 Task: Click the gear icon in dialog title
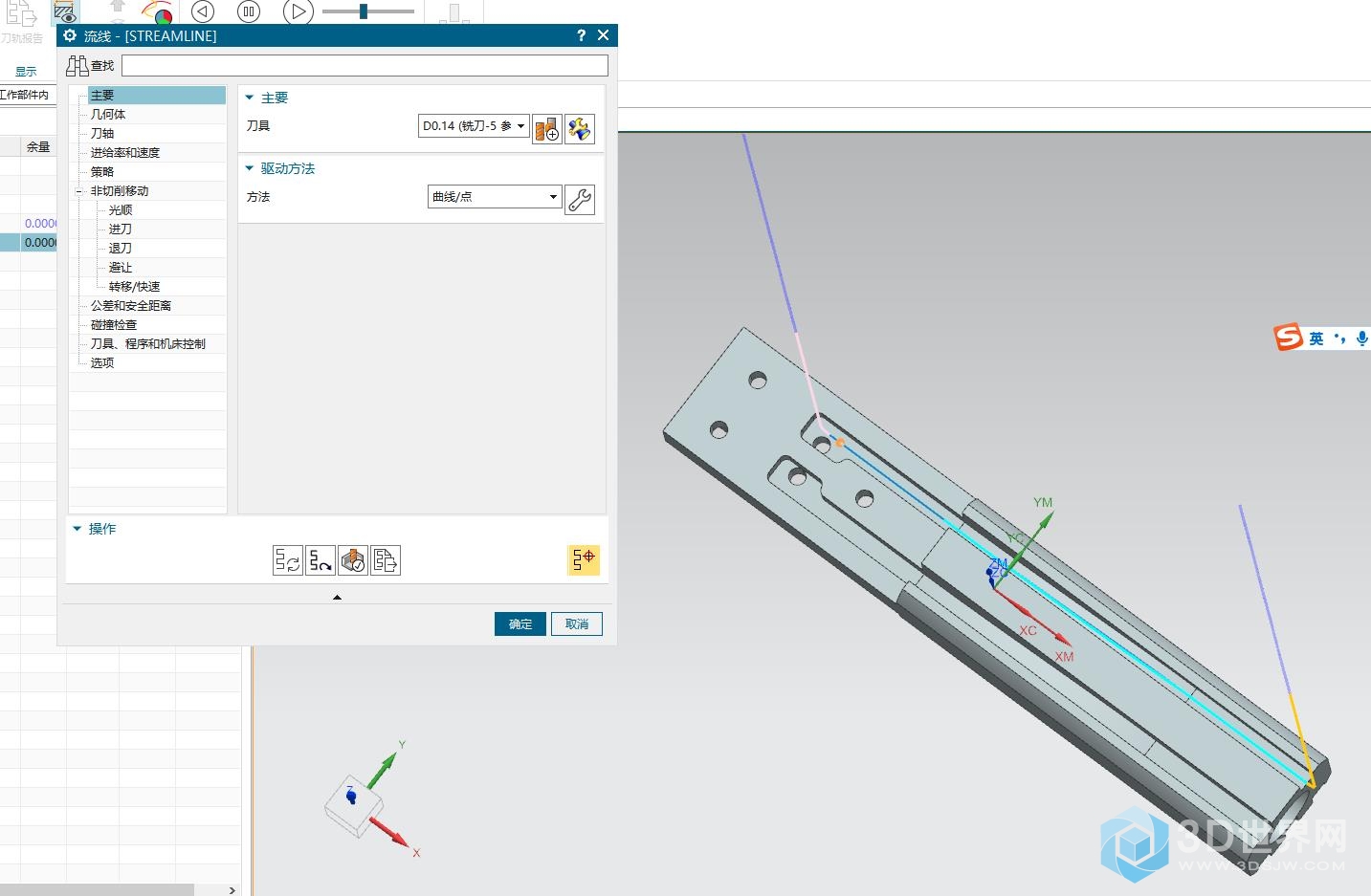70,35
